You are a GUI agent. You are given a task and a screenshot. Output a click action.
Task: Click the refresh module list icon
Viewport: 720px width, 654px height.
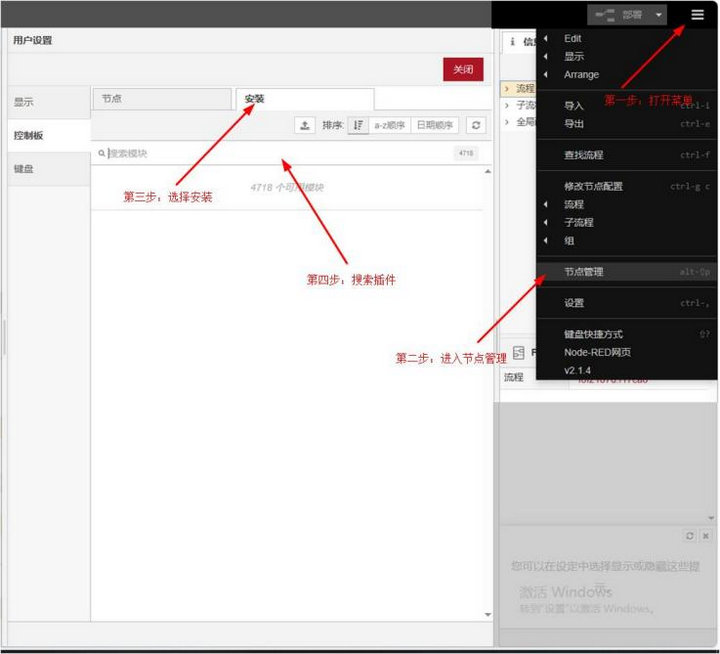pyautogui.click(x=476, y=125)
